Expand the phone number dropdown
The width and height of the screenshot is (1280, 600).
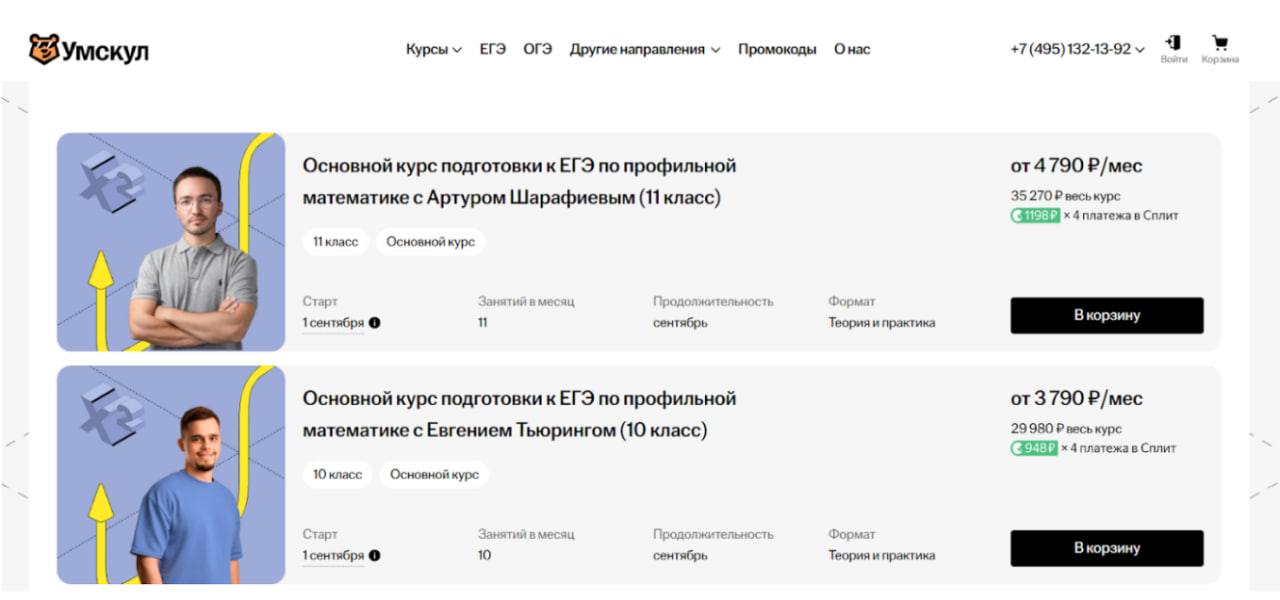[x=1077, y=49]
